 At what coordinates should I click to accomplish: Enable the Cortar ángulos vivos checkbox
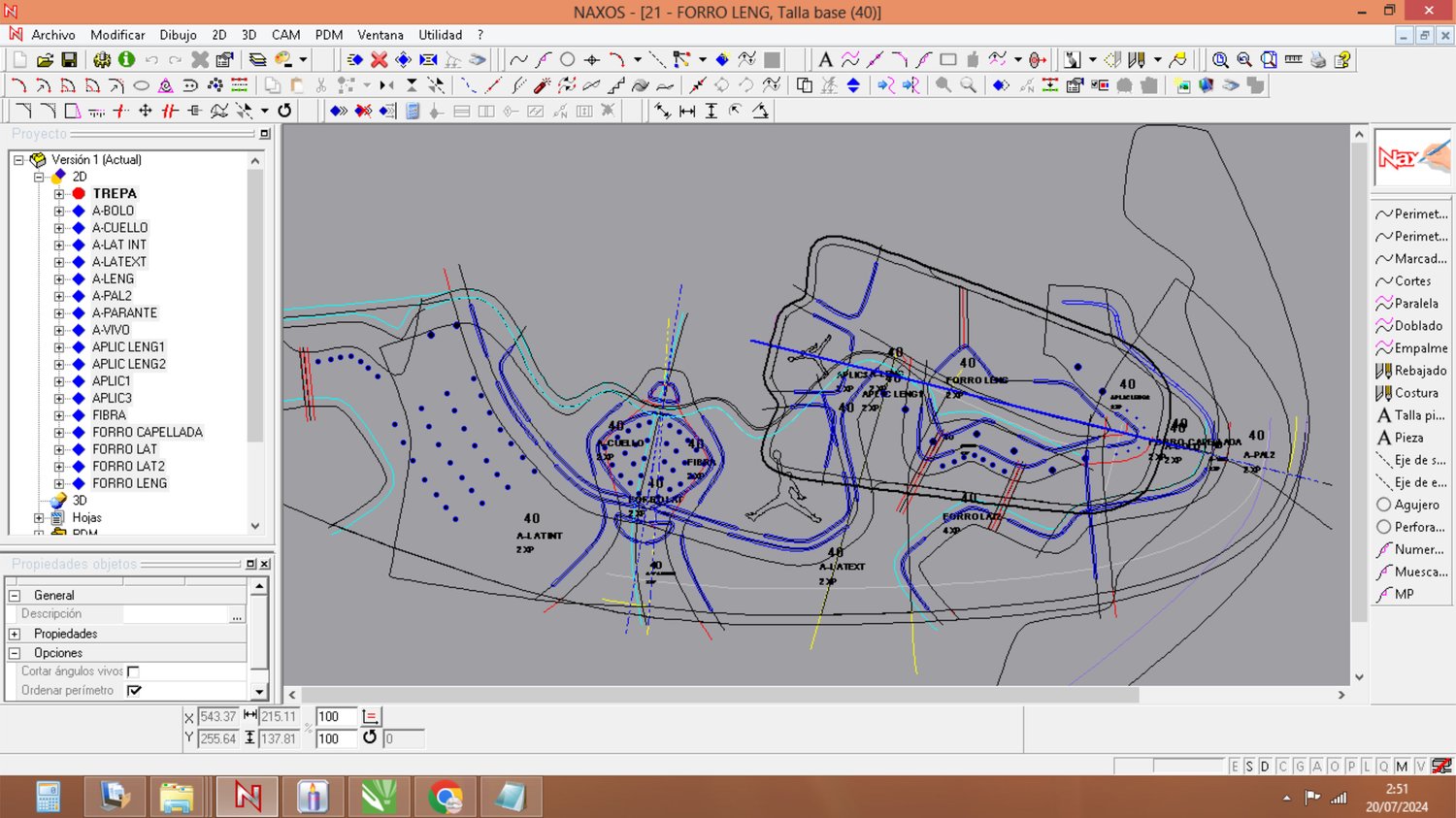point(134,671)
